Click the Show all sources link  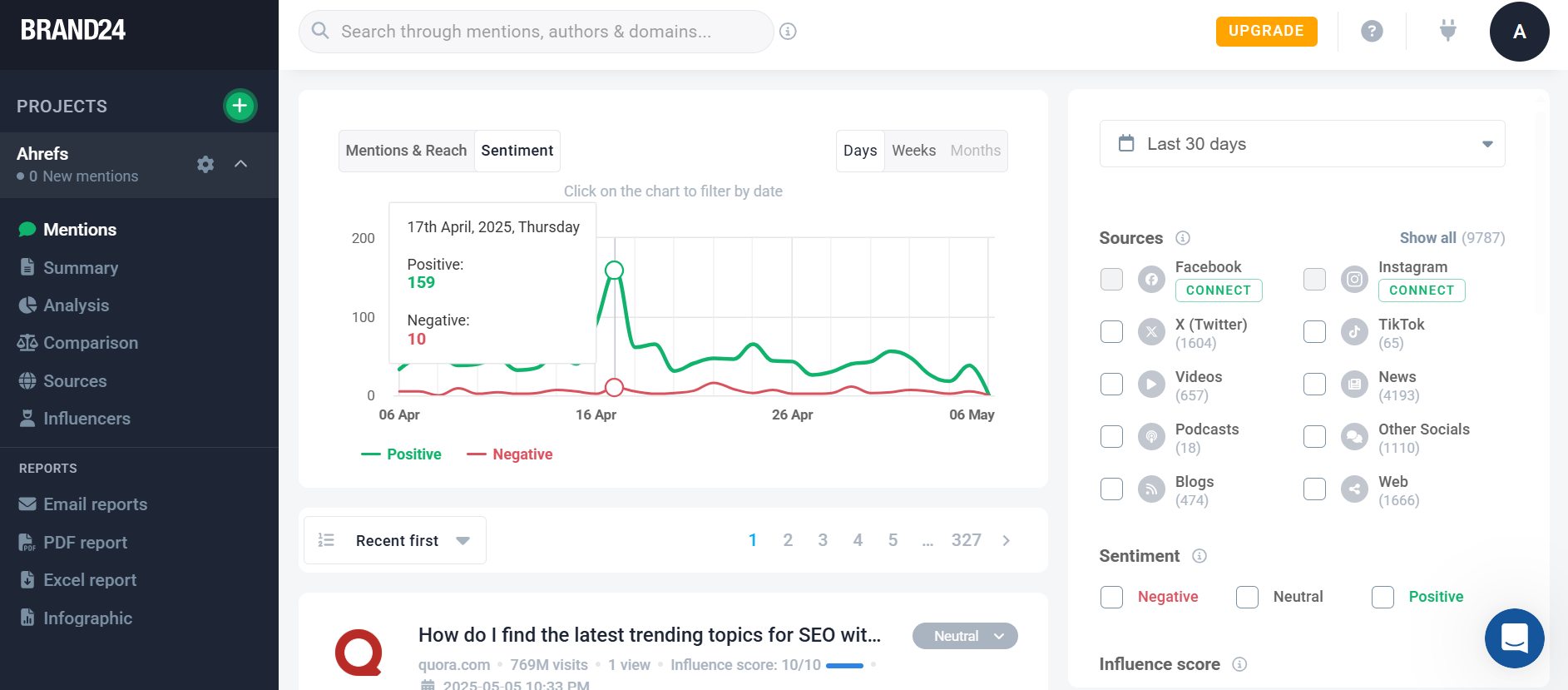(x=1427, y=238)
